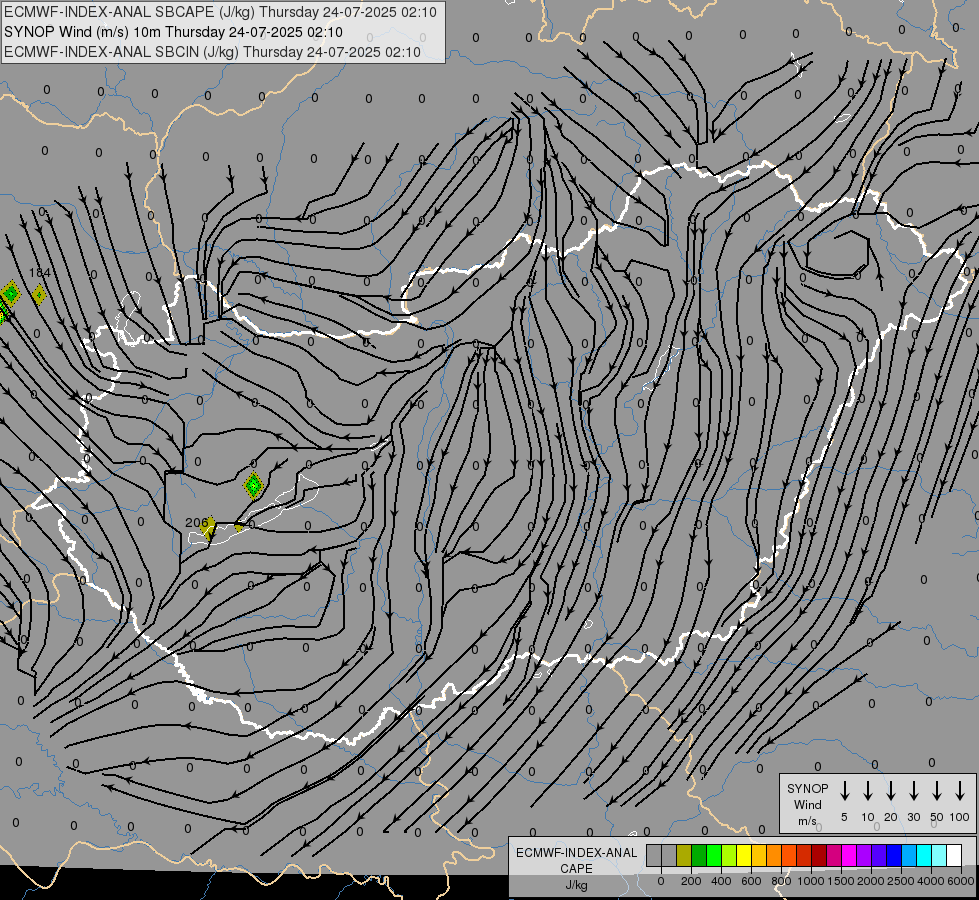Click the 200 label under the CAPE colorbar
Viewport: 979px width, 900px height.
(x=691, y=881)
